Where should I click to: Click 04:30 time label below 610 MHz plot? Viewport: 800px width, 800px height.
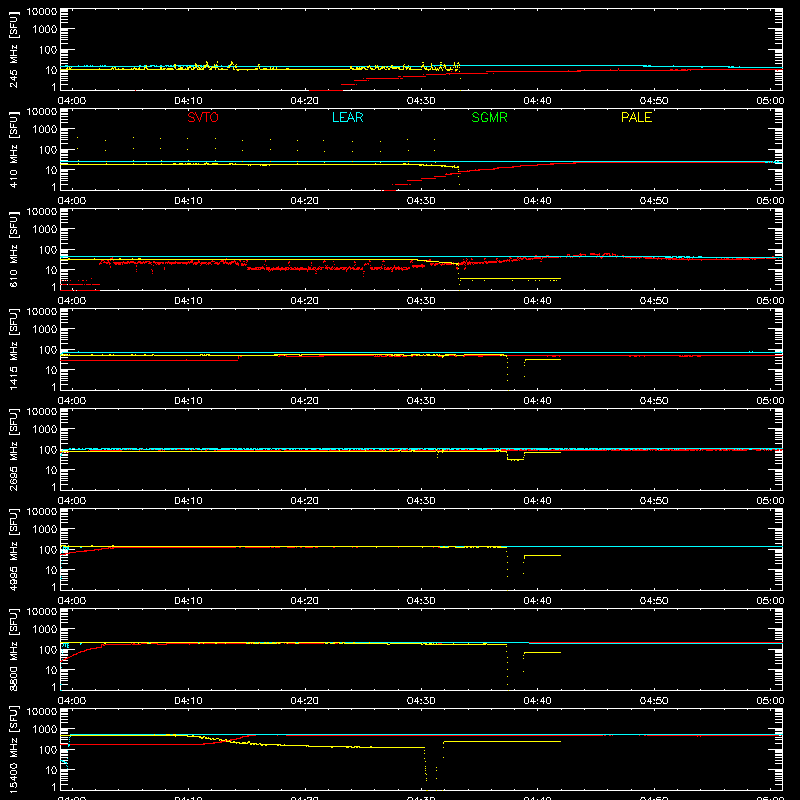[x=421, y=301]
